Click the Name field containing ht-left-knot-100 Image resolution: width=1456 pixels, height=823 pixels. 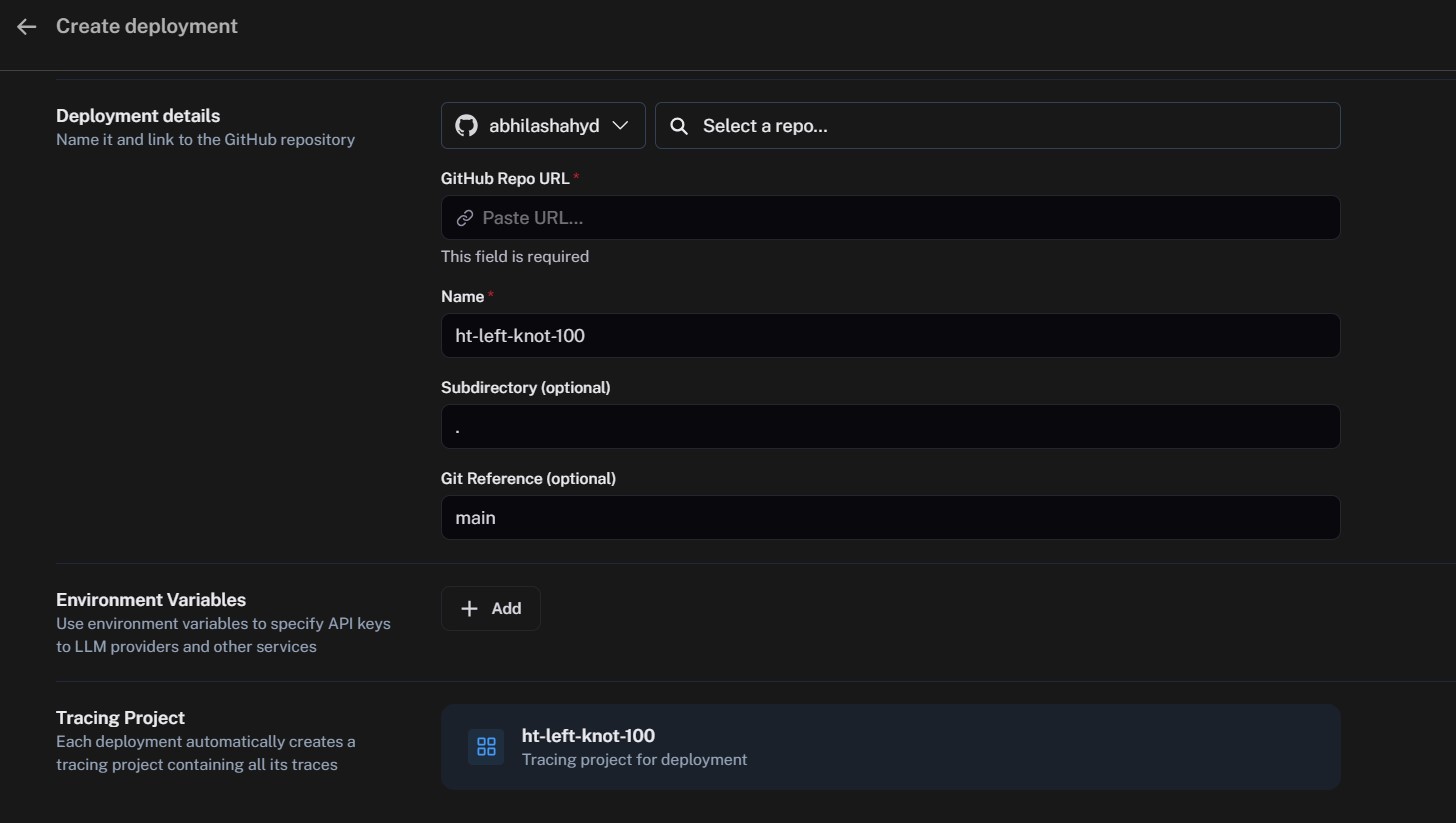890,336
